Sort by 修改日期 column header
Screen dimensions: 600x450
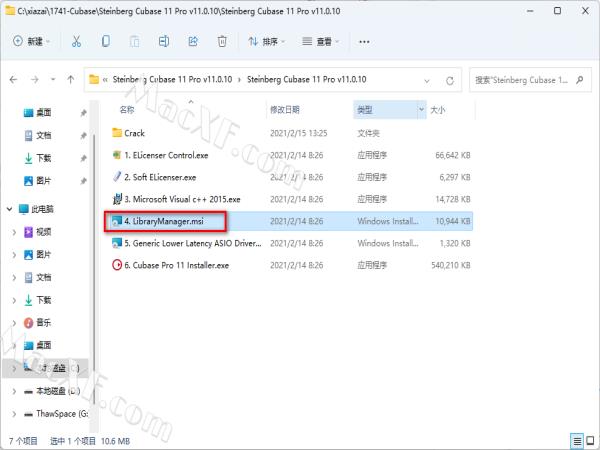pyautogui.click(x=285, y=110)
